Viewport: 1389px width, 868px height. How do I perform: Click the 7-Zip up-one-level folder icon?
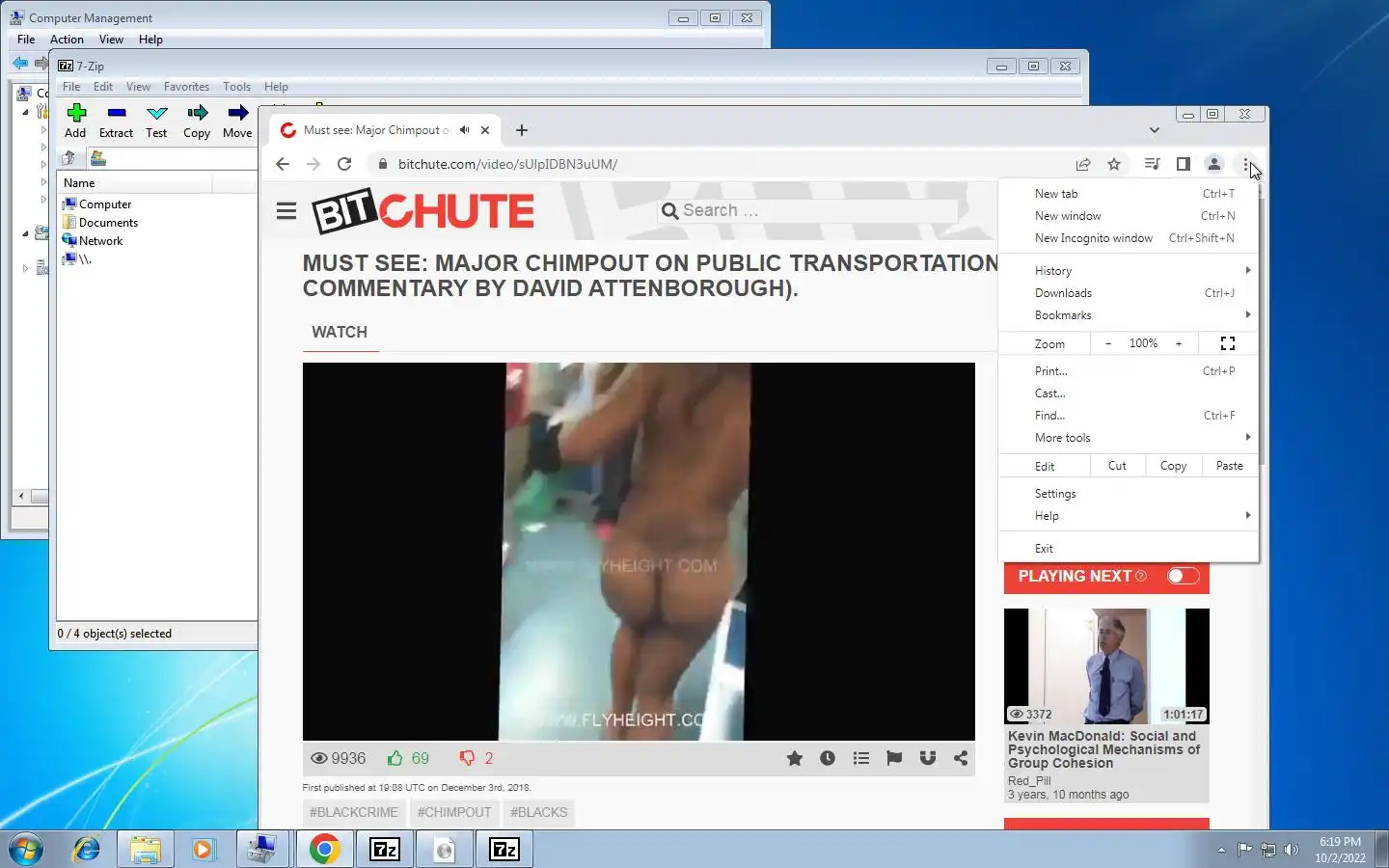[x=68, y=158]
